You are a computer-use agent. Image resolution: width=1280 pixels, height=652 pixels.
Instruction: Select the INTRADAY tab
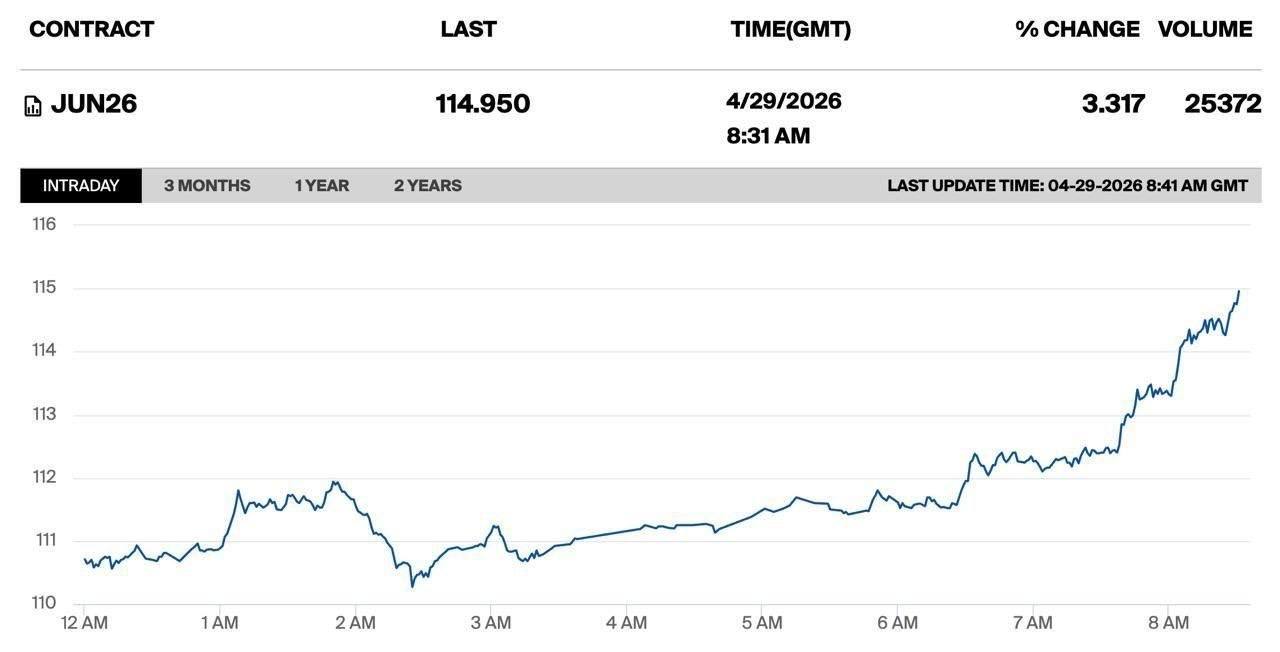[x=81, y=186]
